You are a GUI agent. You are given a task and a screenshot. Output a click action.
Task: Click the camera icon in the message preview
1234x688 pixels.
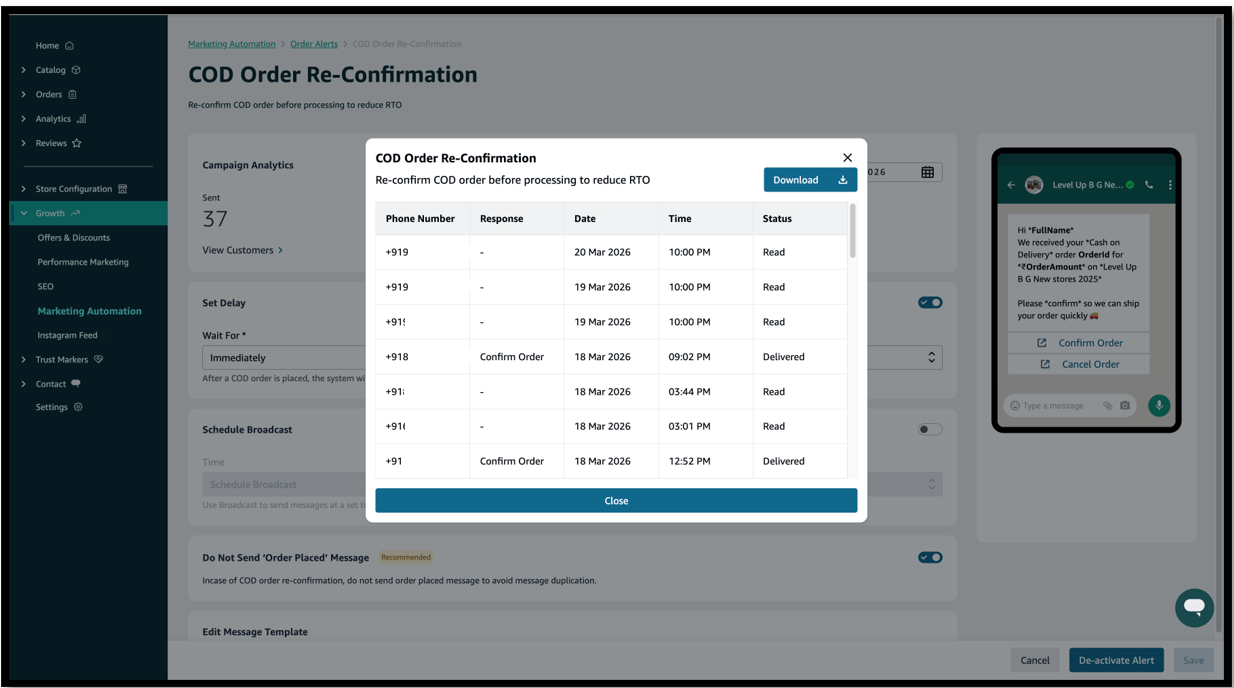point(1125,406)
